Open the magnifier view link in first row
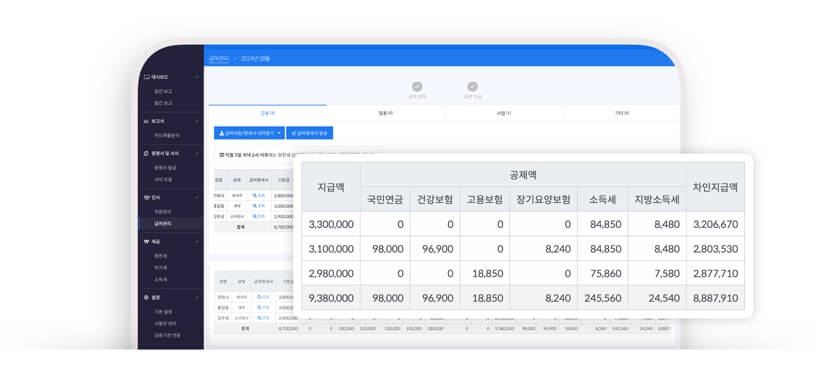The height and width of the screenshot is (390, 819). [x=259, y=195]
